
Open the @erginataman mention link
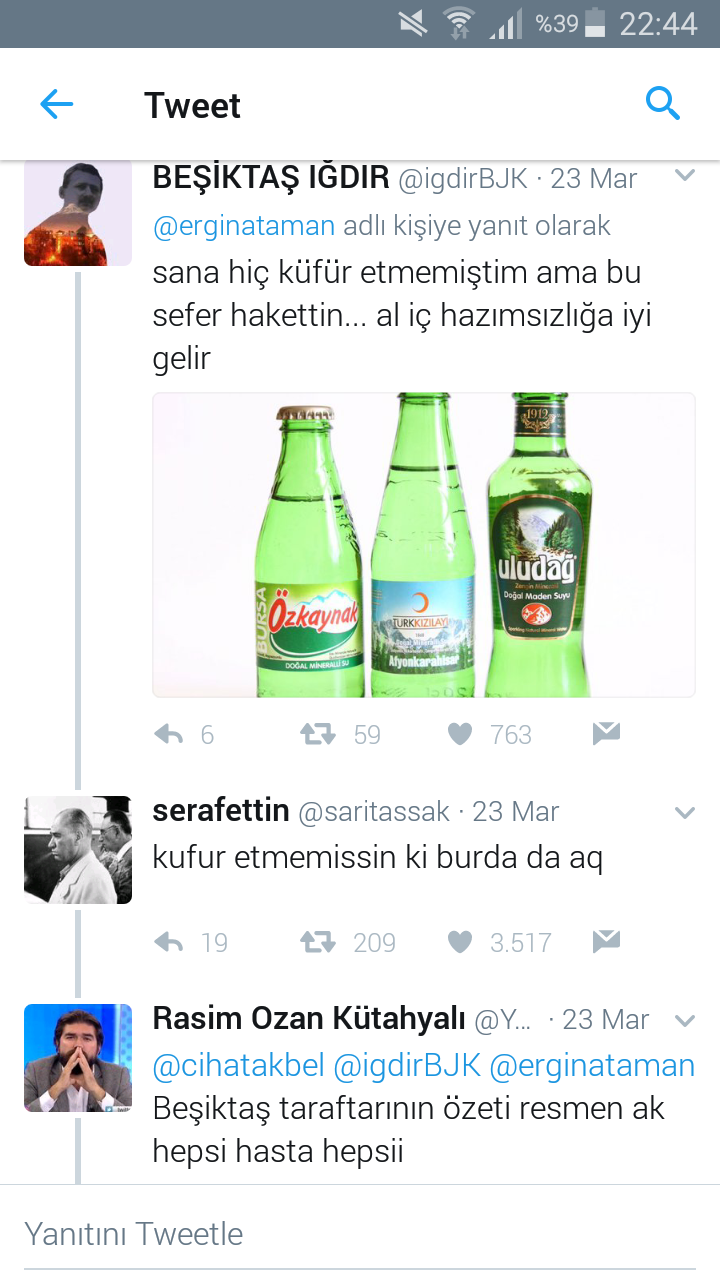point(244,226)
